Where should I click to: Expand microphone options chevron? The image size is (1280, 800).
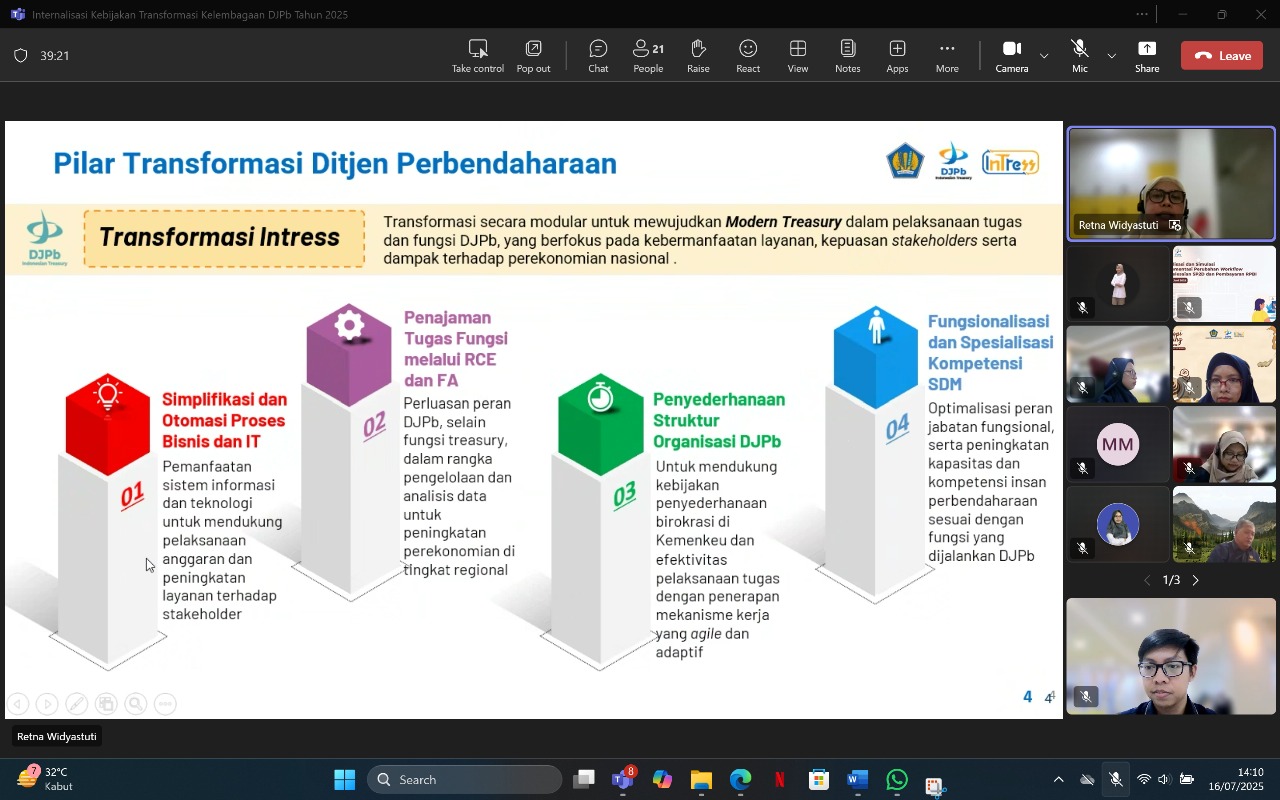point(1111,56)
